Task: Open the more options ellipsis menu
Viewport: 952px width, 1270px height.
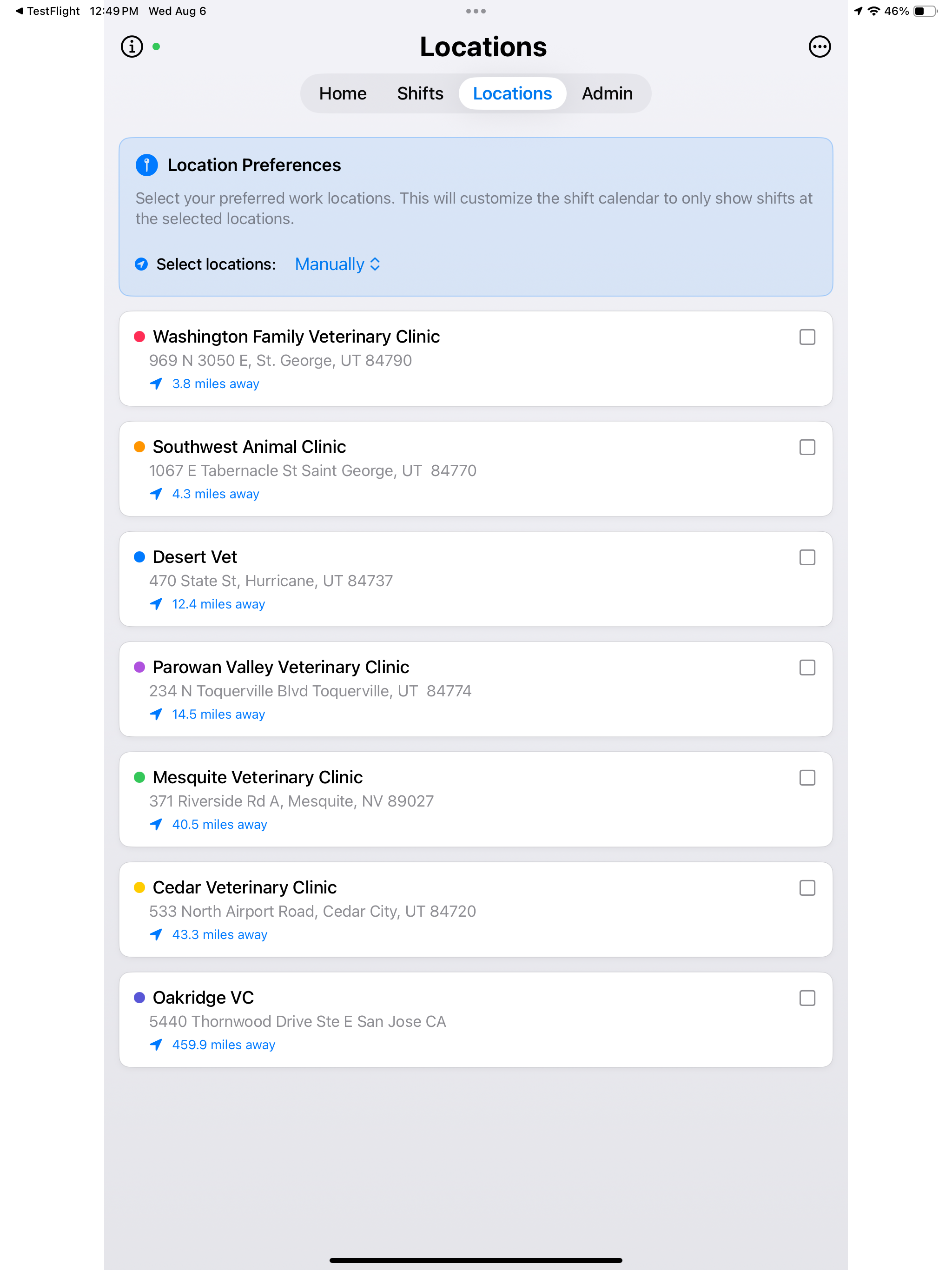Action: pyautogui.click(x=820, y=46)
